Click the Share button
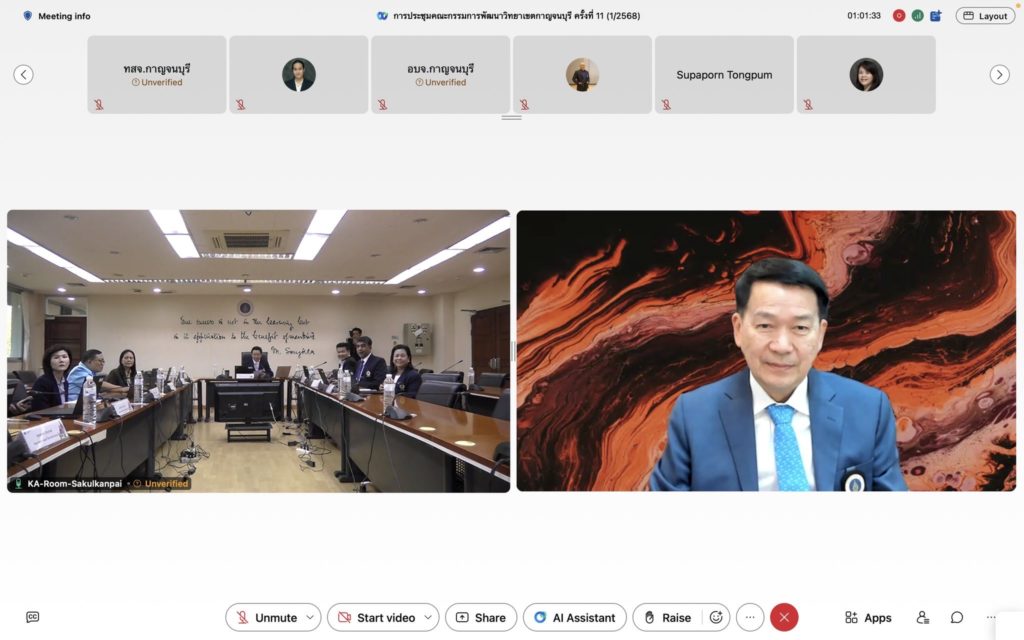Screen dimensions: 1024x640 click(481, 617)
